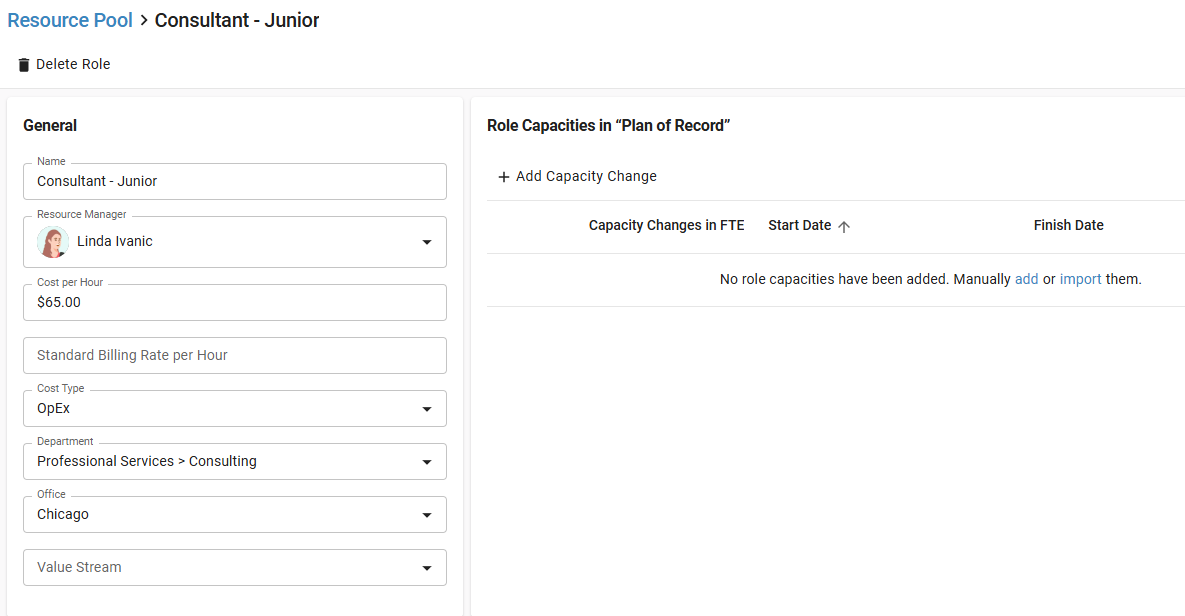Edit the Name field 'Consultant - Junior'
Screen dimensions: 1185x616
click(x=235, y=181)
